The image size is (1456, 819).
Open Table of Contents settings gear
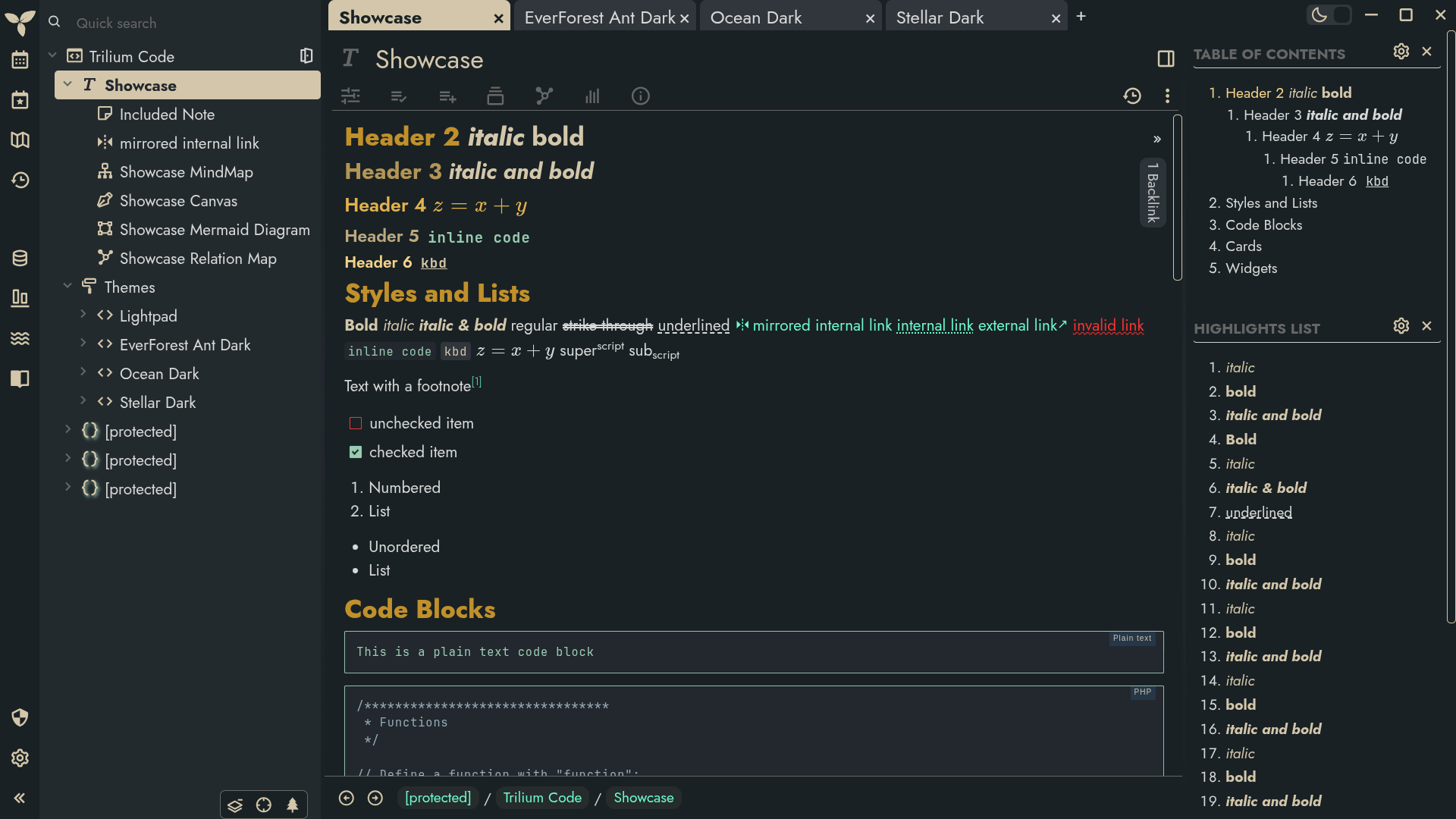tap(1401, 52)
